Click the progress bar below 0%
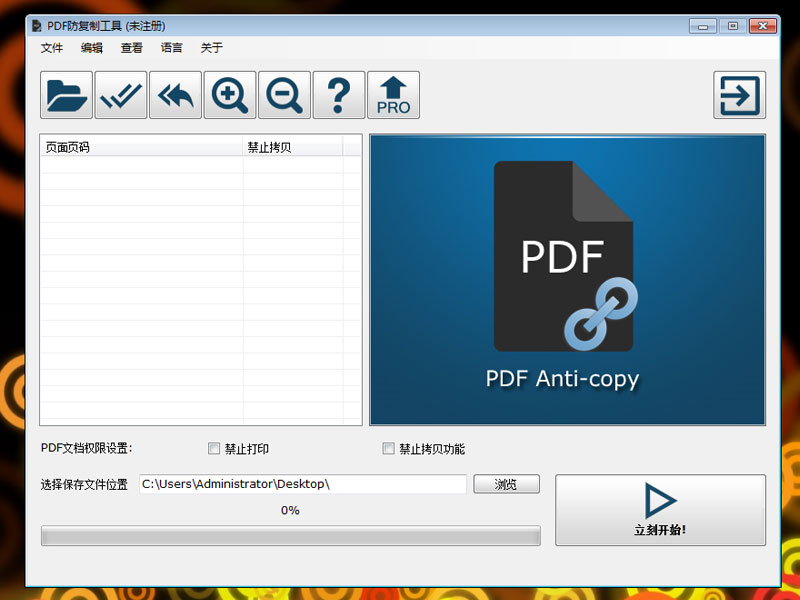800x600 pixels. 290,536
